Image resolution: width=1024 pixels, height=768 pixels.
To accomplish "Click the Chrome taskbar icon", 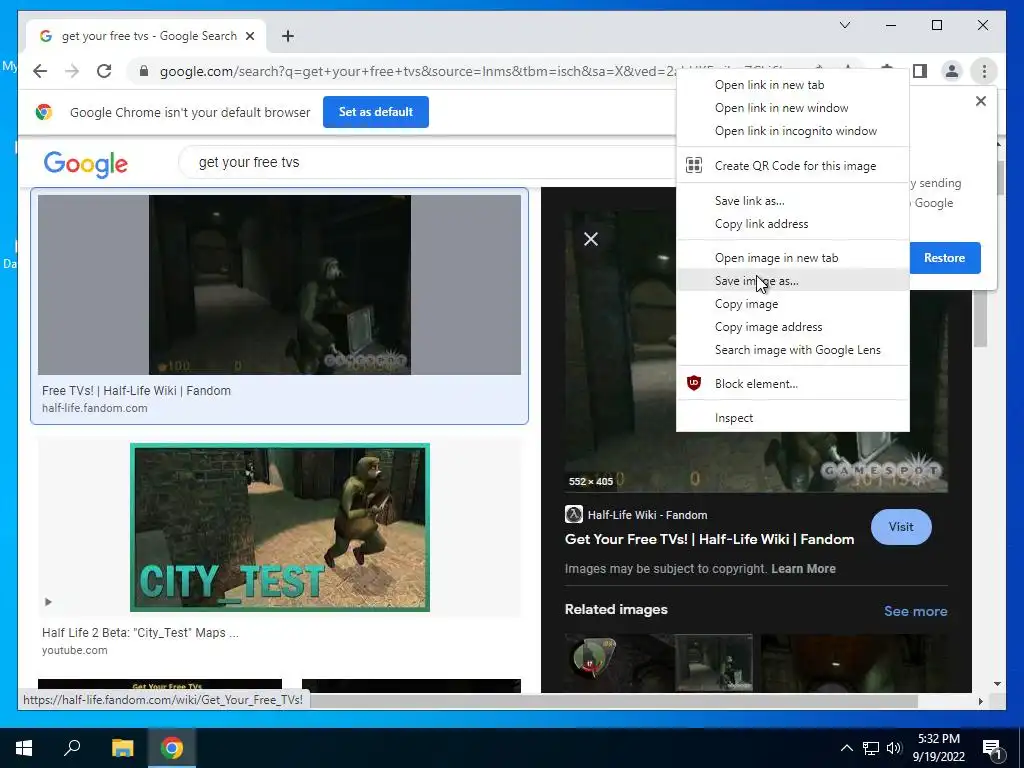I will click(172, 748).
